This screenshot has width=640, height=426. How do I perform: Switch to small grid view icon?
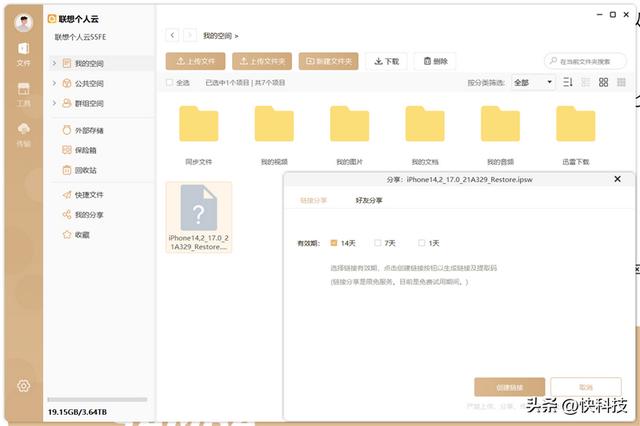pyautogui.click(x=621, y=82)
